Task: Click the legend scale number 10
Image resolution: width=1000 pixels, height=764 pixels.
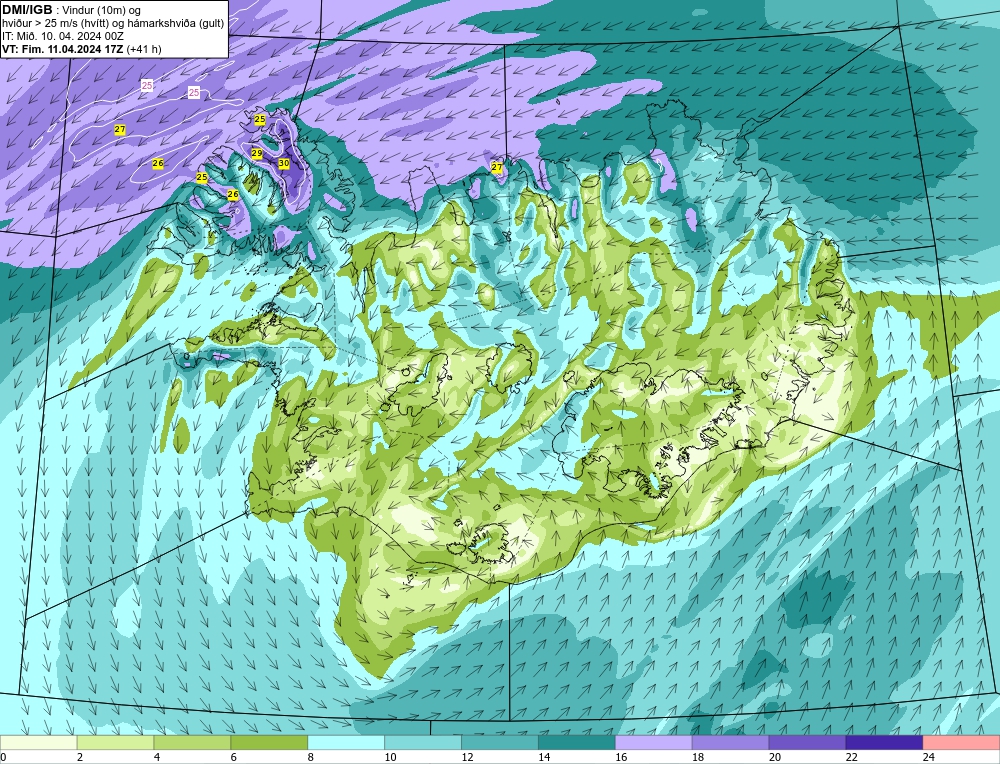Action: [x=390, y=757]
